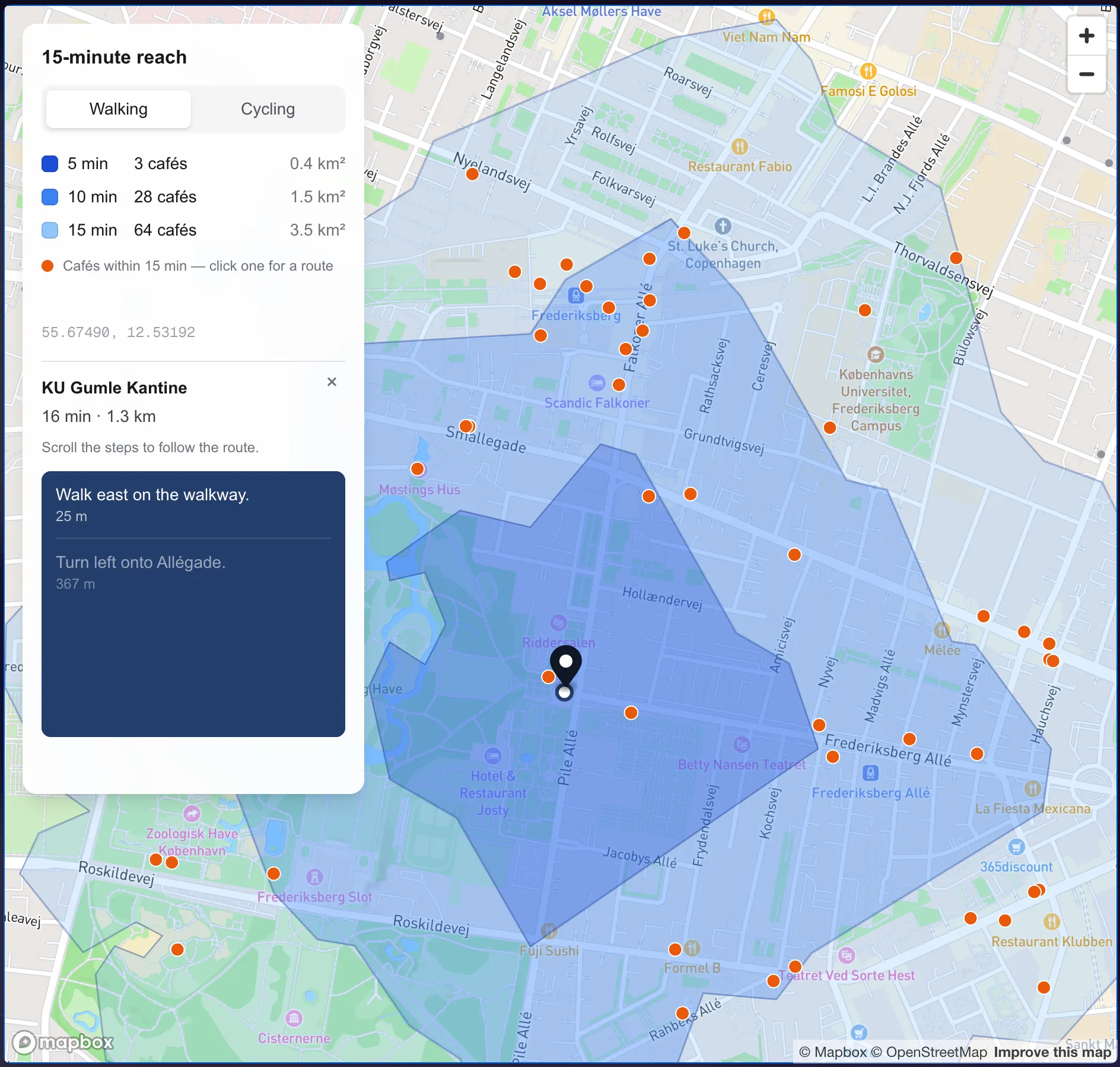The height and width of the screenshot is (1067, 1120).
Task: Click the Famosi E Golosi restaurant icon
Action: tap(868, 71)
